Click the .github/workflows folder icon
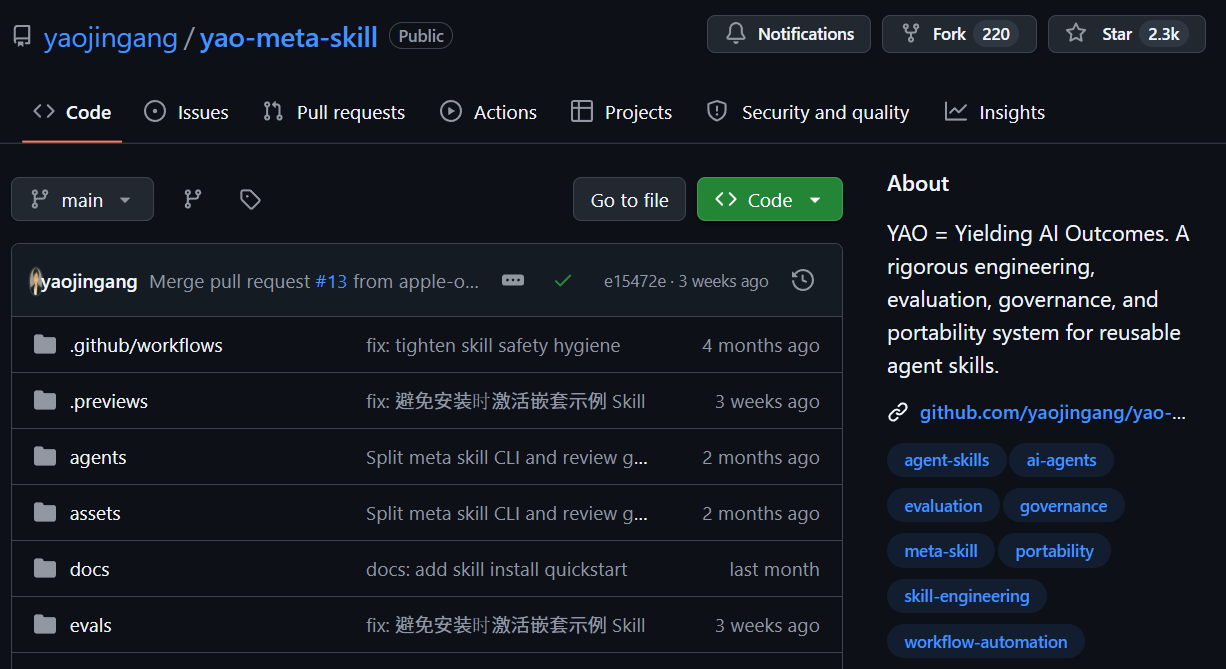The image size is (1226, 669). (45, 345)
